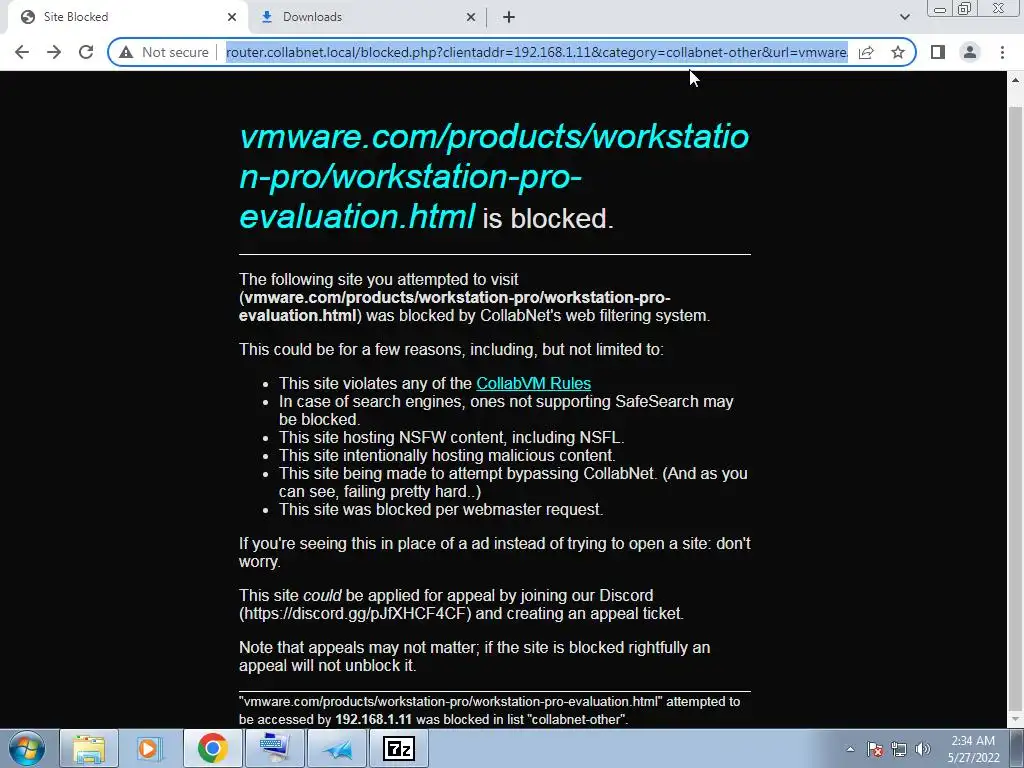Open the tab search dropdown arrow
The width and height of the screenshot is (1024, 768).
point(904,17)
